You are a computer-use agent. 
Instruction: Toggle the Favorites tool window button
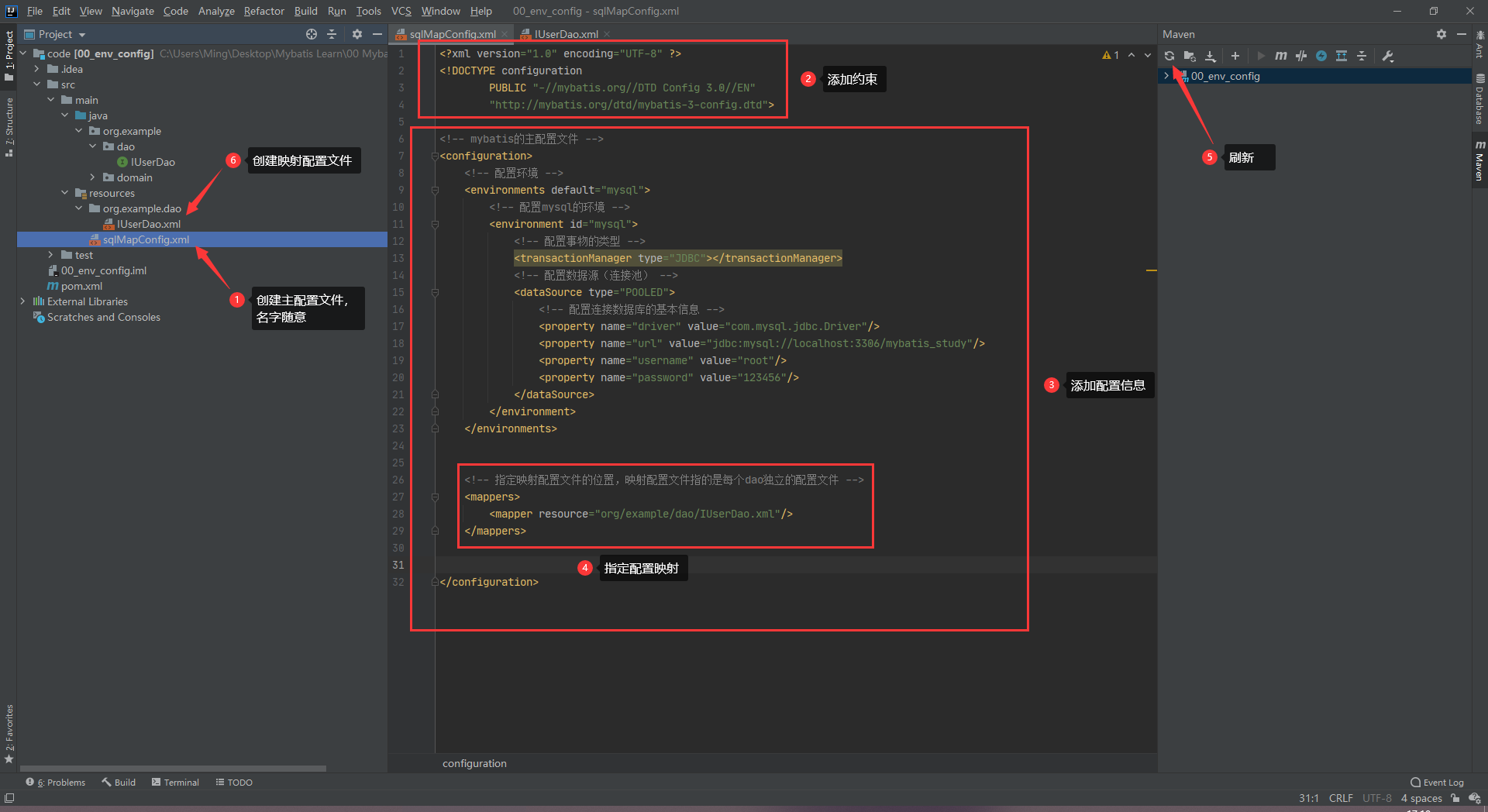pyautogui.click(x=9, y=734)
